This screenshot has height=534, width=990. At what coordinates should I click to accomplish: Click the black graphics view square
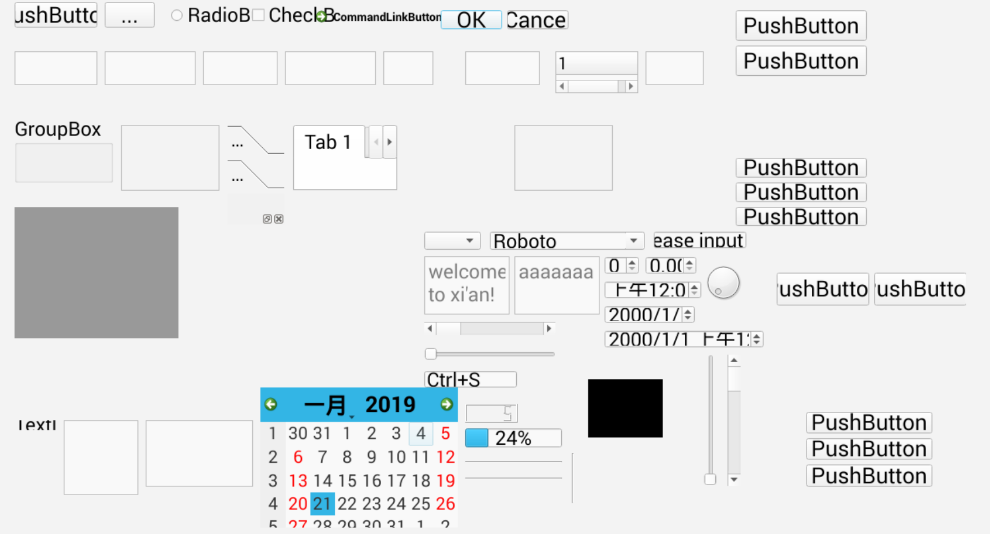(625, 408)
